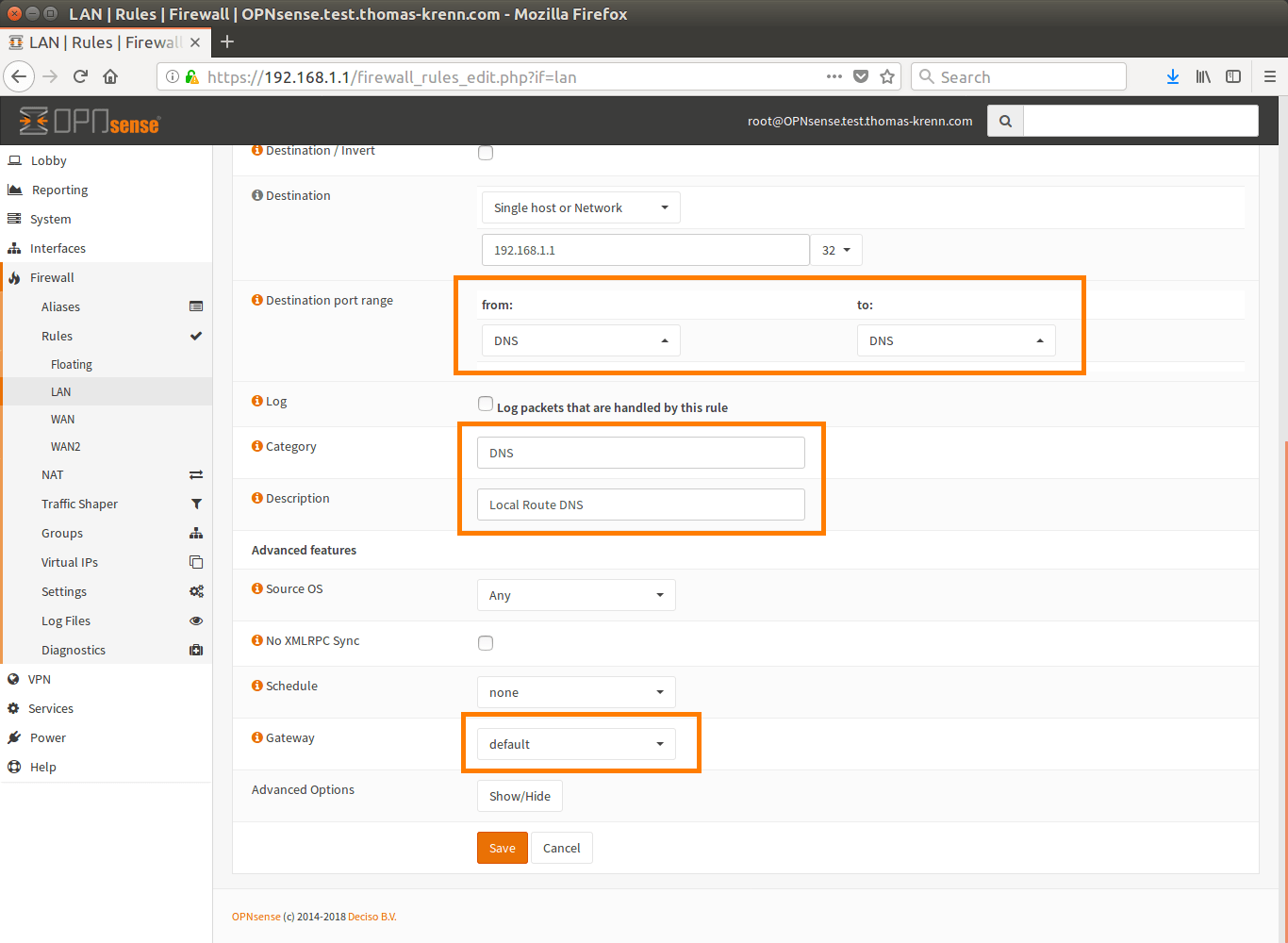Reload the page with the refresh icon
The width and height of the screenshot is (1288, 943).
(80, 77)
